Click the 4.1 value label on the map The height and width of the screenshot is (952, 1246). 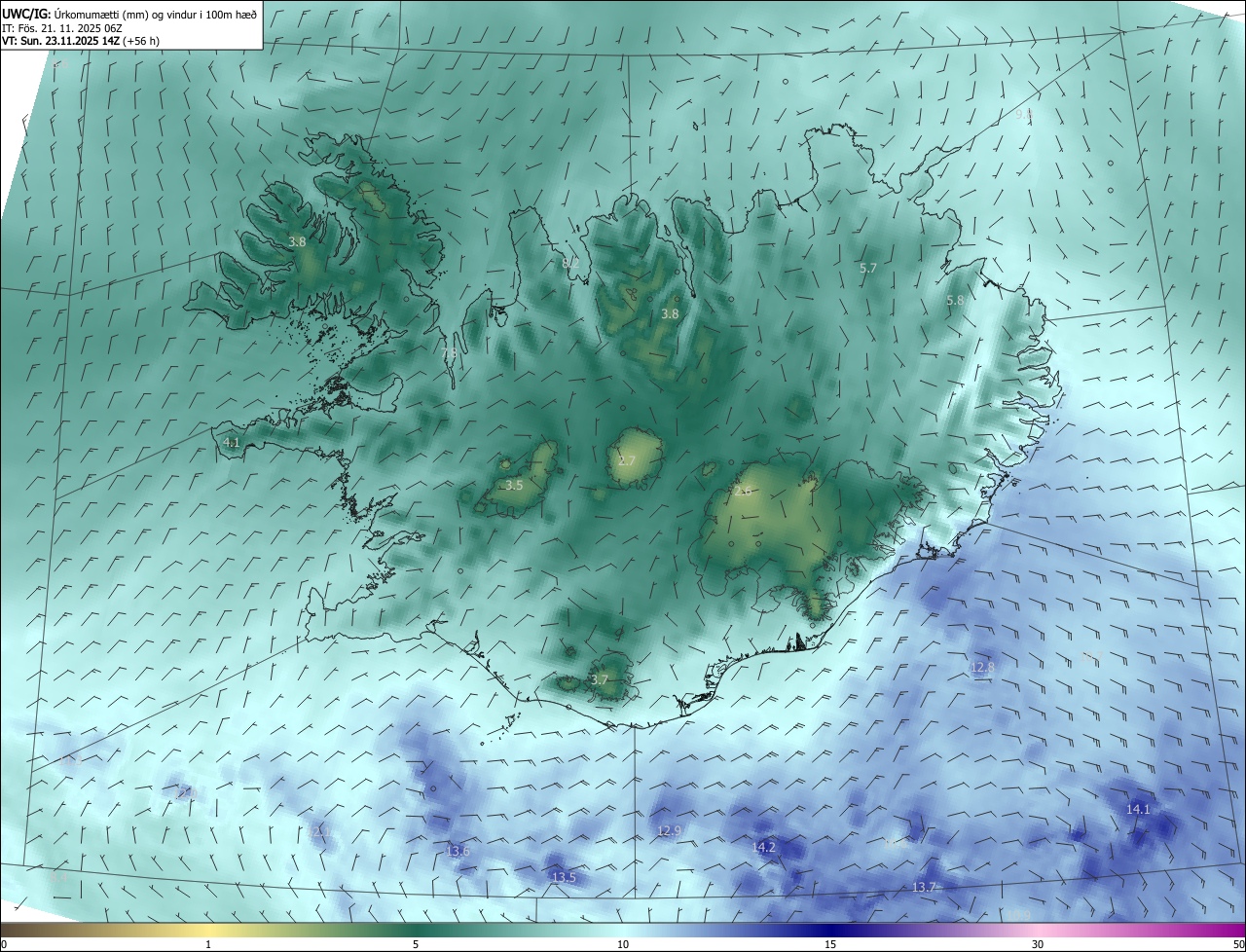click(232, 442)
